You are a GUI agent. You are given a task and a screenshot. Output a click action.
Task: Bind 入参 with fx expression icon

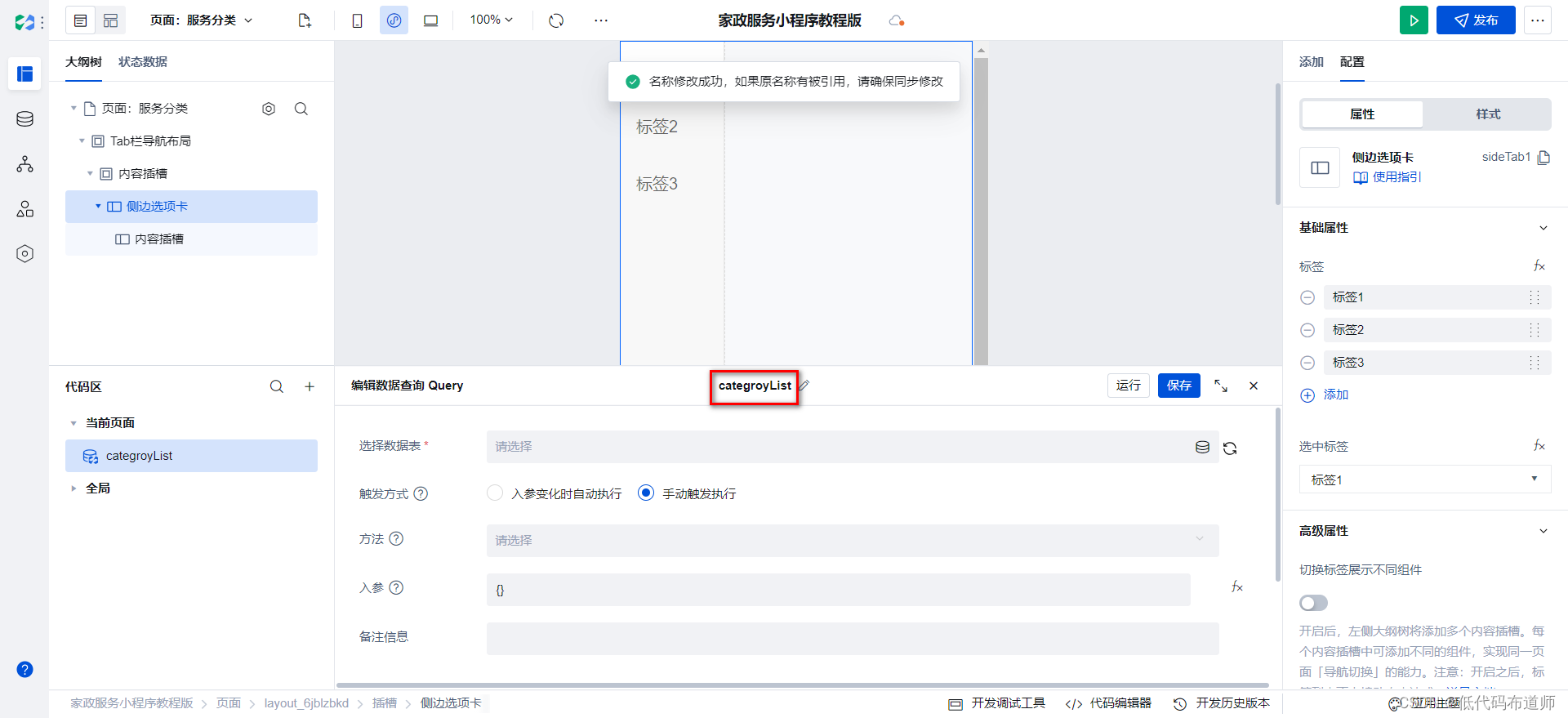pos(1236,587)
